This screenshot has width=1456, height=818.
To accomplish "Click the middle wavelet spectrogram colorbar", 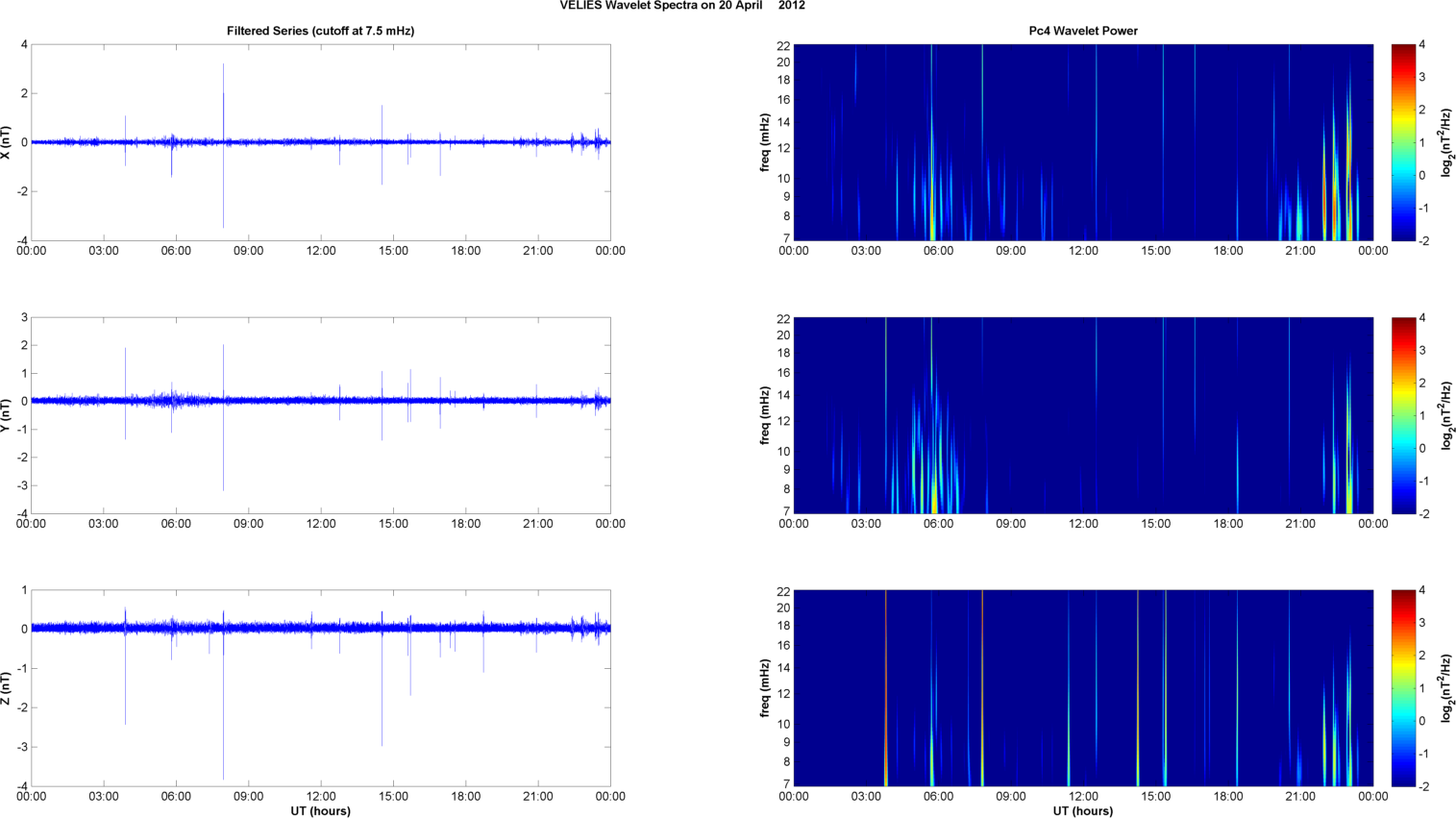I will coord(1403,415).
